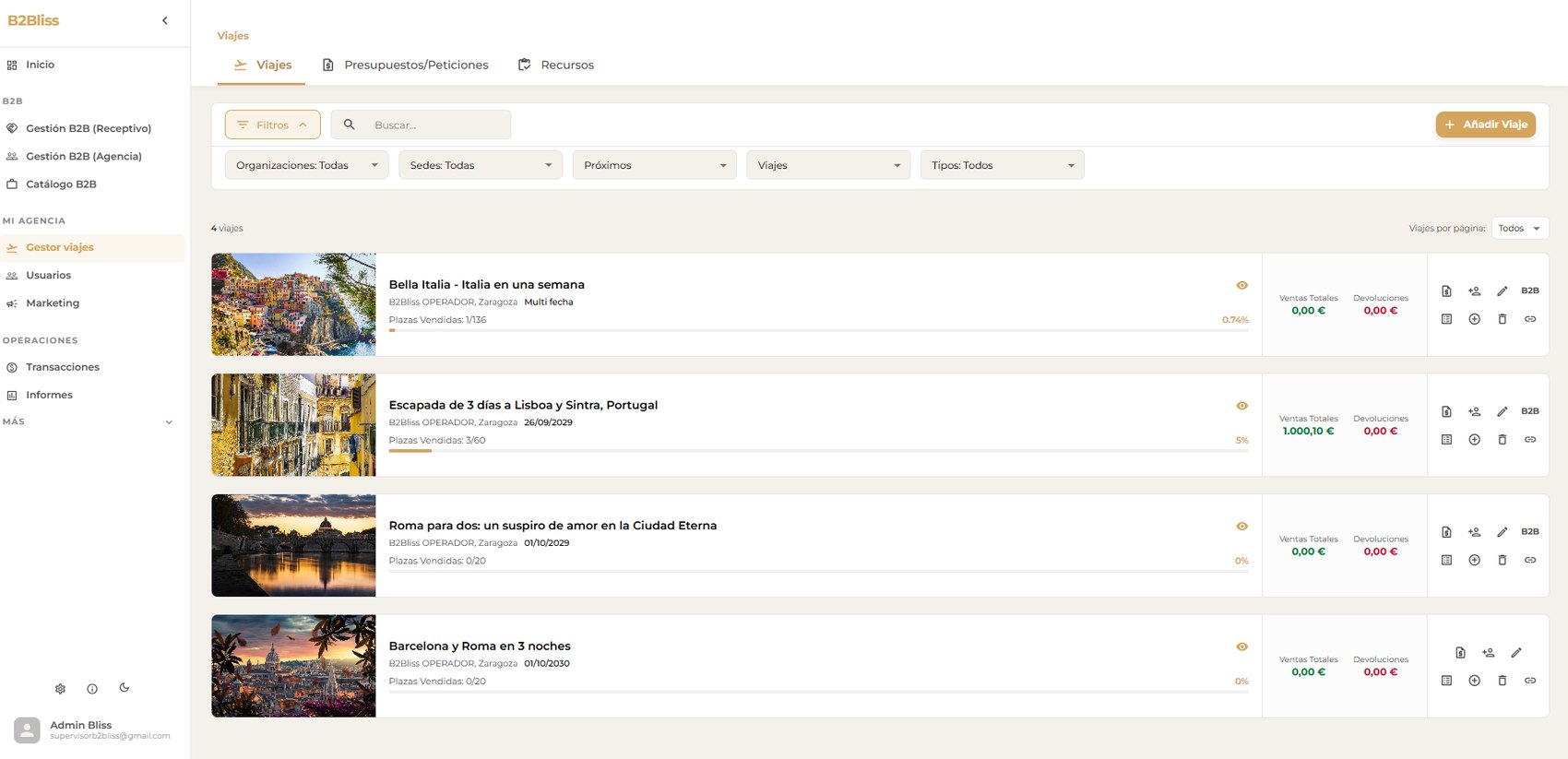This screenshot has width=1568, height=759.
Task: Edit the Bella Italia trip with pencil icon
Action: pos(1502,291)
